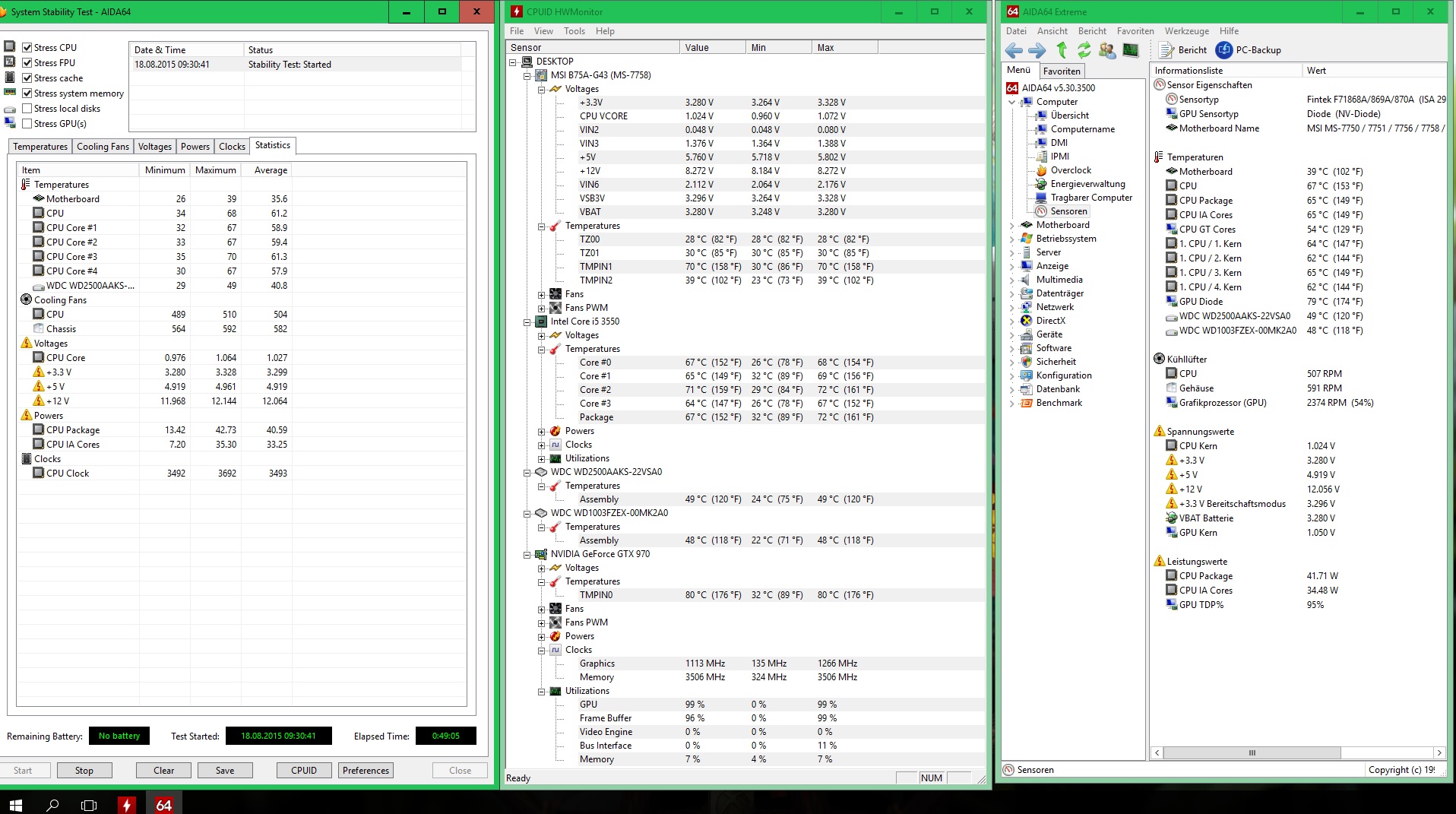The image size is (1456, 814).
Task: Click the Wert column header in AIDA64 Extreme
Action: [x=1374, y=71]
